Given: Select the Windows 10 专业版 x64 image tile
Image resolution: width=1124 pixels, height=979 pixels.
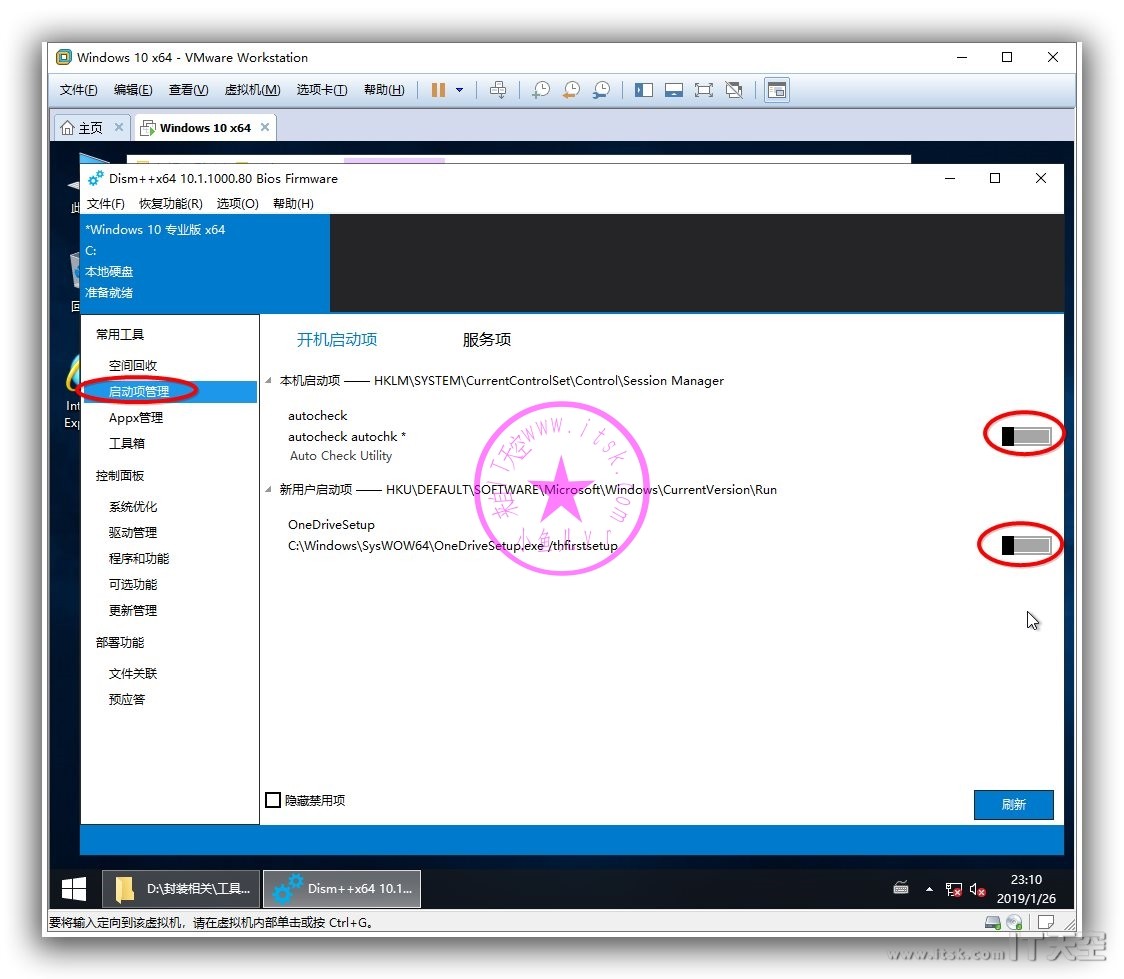Looking at the screenshot, I should point(205,263).
